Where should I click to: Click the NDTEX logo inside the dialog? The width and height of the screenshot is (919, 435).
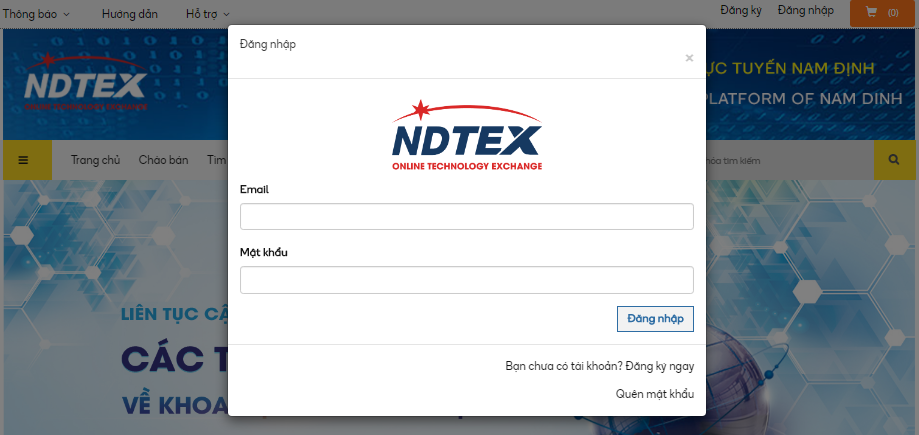tap(467, 136)
